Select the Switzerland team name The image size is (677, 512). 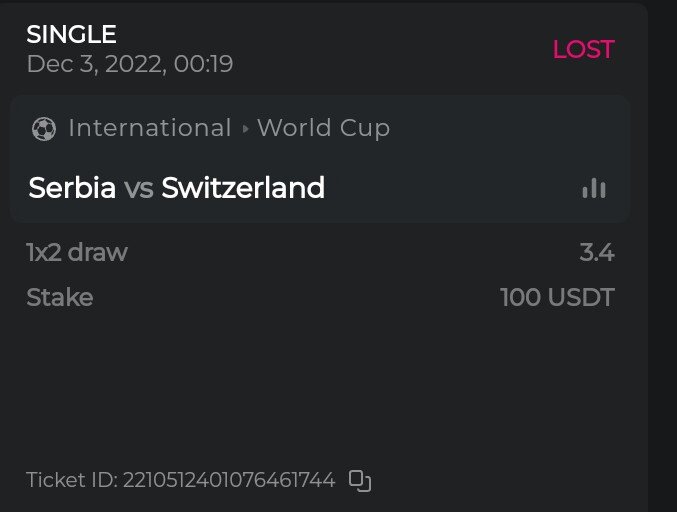243,188
